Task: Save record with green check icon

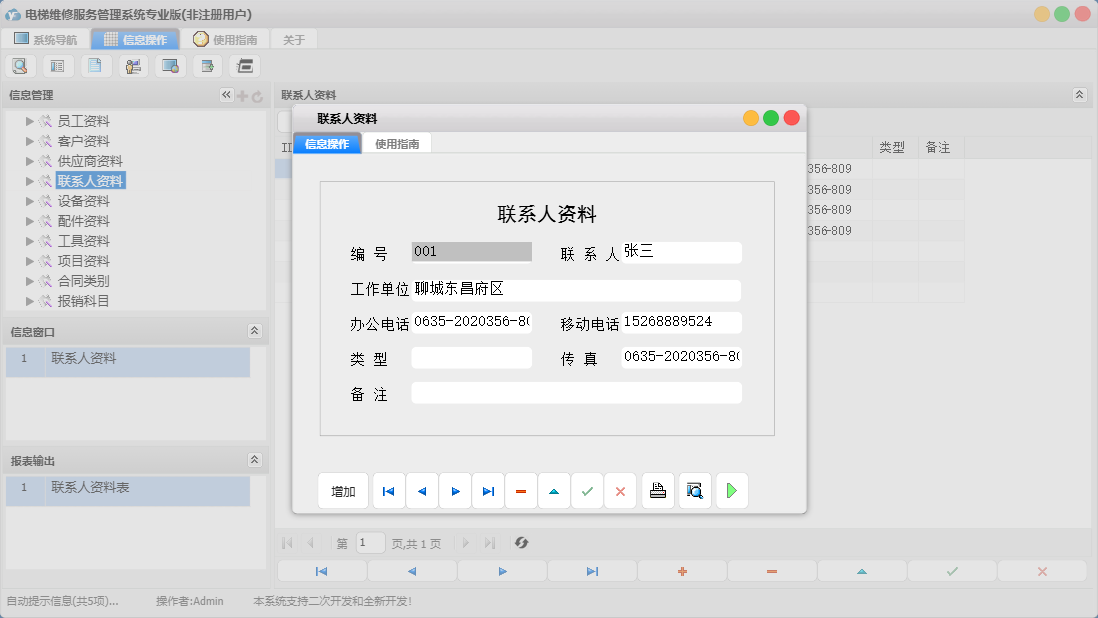Action: pyautogui.click(x=587, y=490)
